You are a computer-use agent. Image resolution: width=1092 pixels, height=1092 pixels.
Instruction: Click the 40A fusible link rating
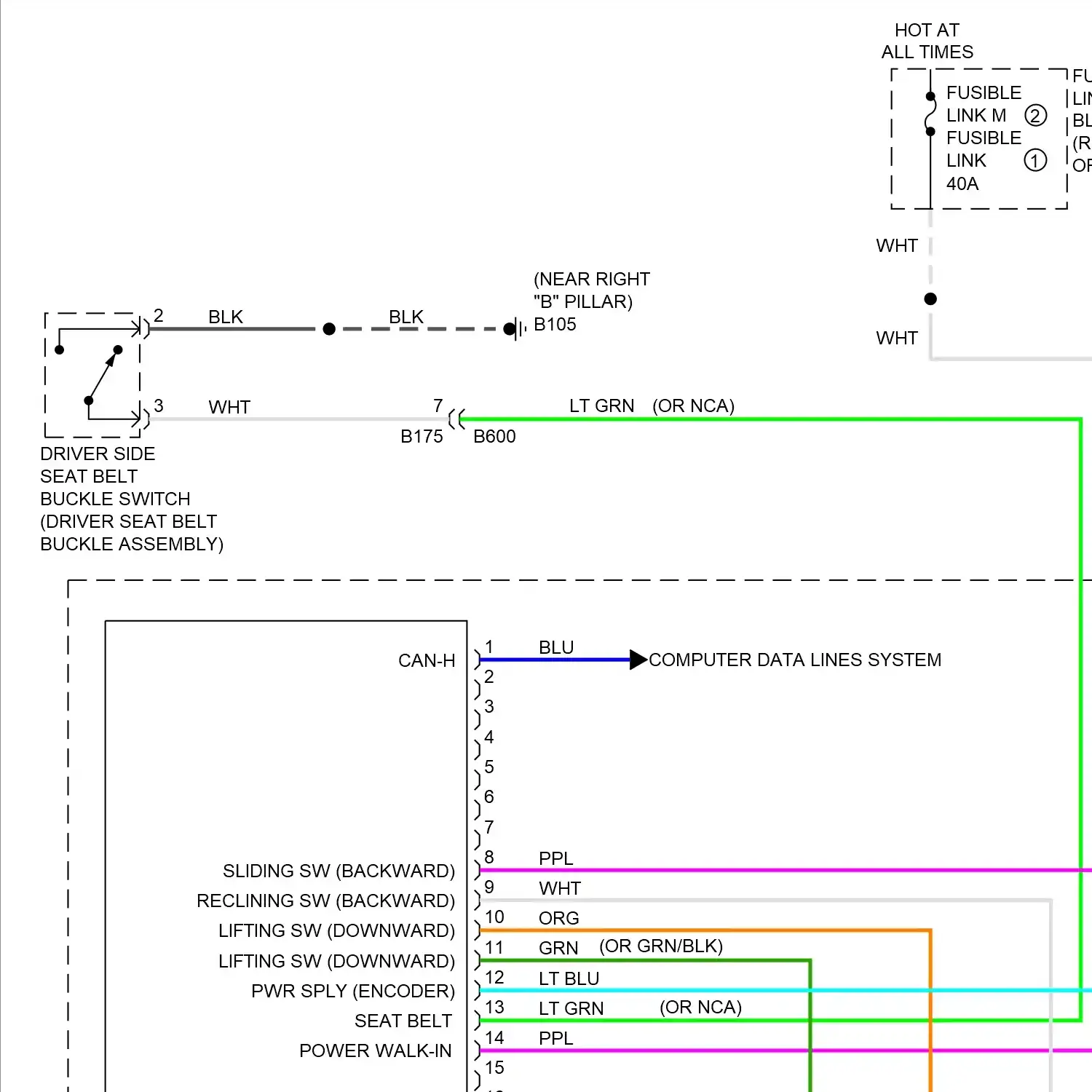pos(962,184)
